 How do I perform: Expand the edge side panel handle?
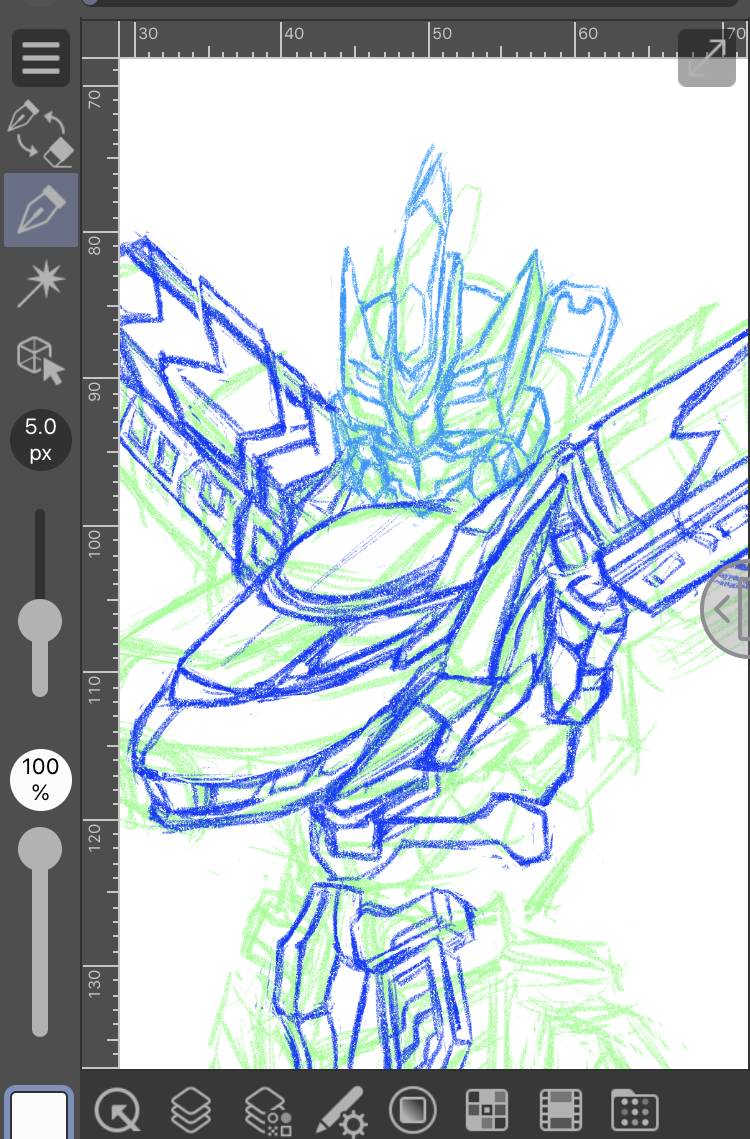727,609
